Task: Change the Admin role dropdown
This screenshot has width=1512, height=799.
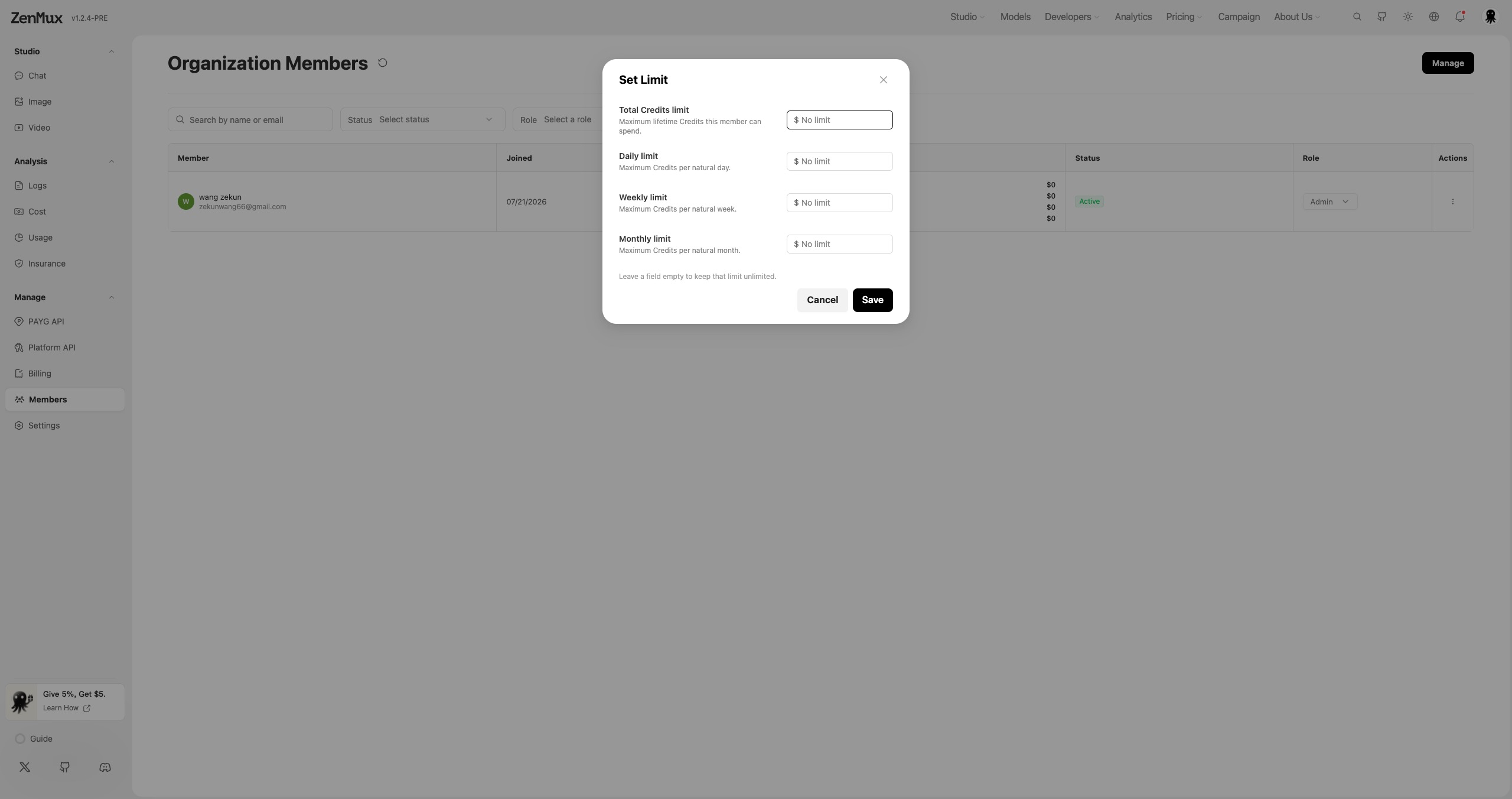Action: point(1329,202)
